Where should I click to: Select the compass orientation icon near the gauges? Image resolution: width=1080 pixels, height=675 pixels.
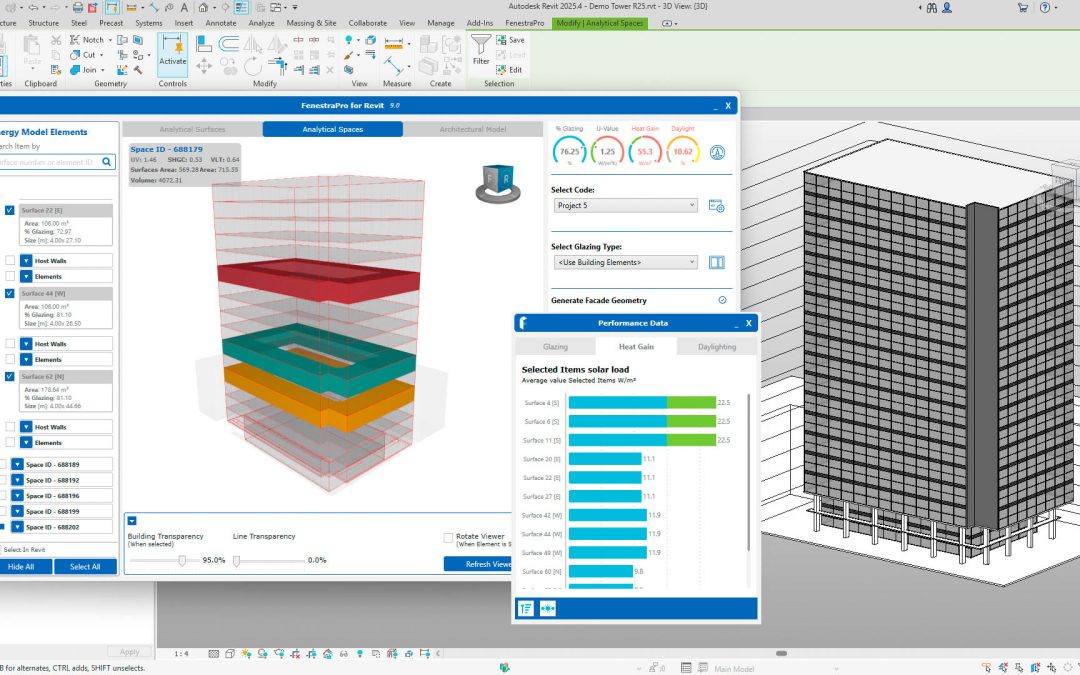(717, 151)
